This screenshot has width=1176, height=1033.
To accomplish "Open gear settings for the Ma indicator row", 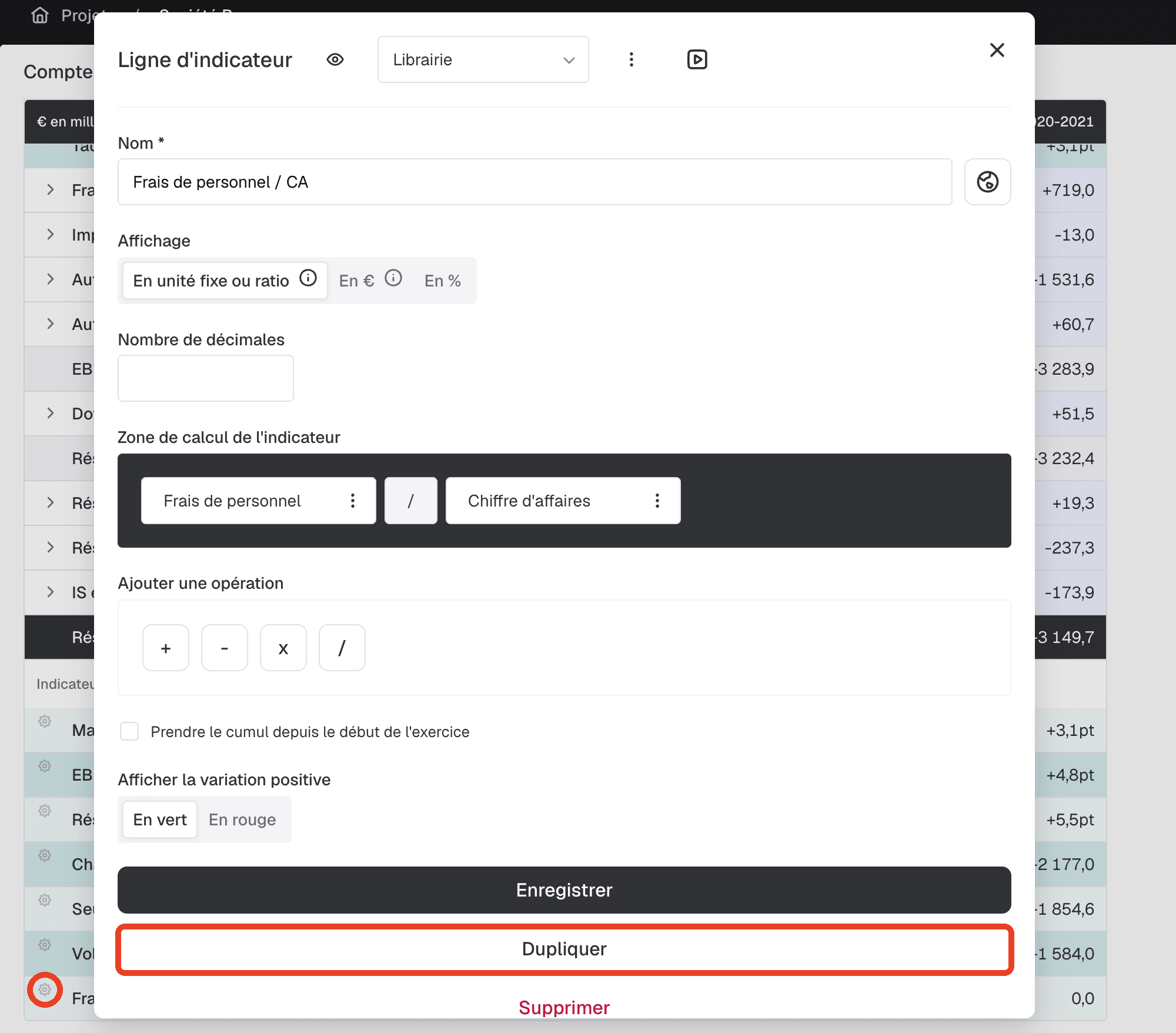I will click(x=45, y=721).
